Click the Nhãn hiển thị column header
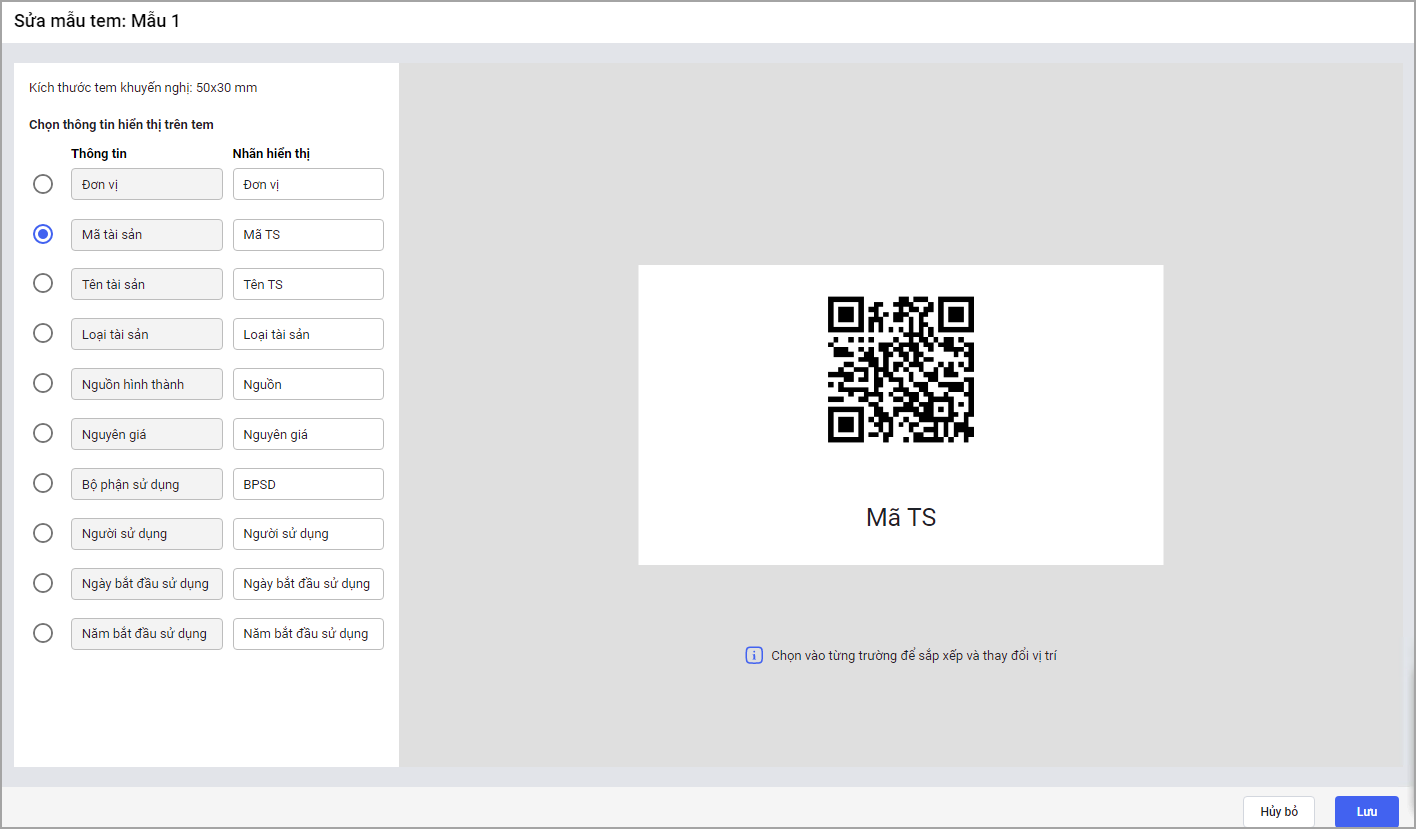Image resolution: width=1416 pixels, height=829 pixels. pyautogui.click(x=272, y=154)
